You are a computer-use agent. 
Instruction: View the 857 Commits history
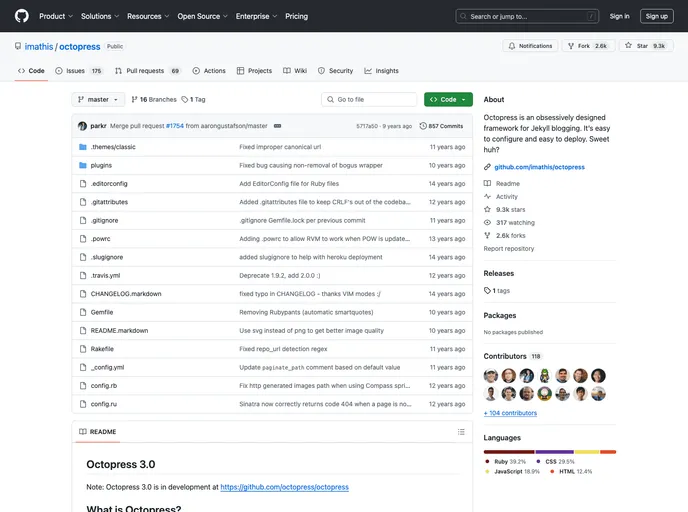[x=441, y=126]
